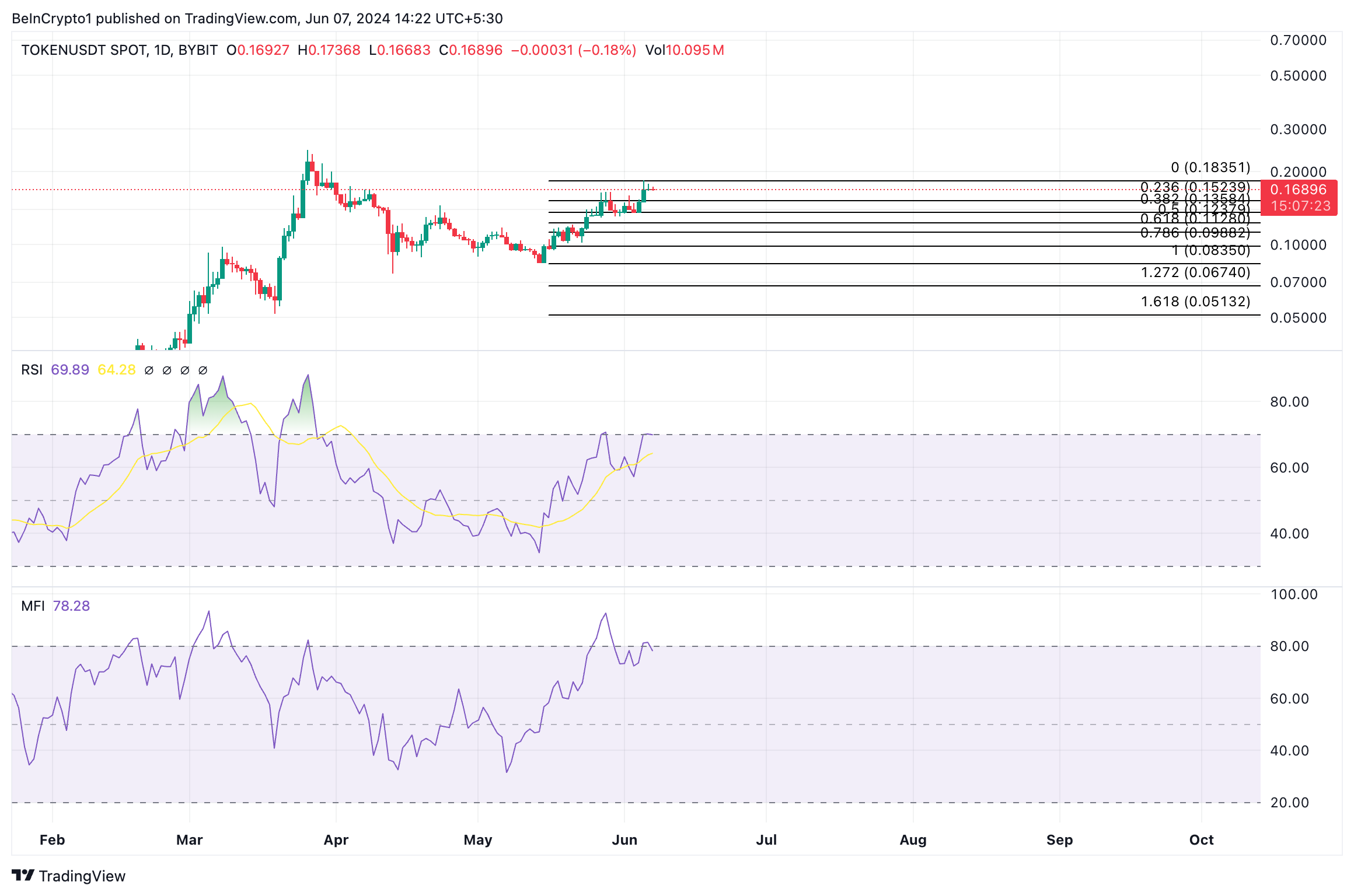Click the purple RSI value 69.89
Image resolution: width=1354 pixels, height=896 pixels.
click(70, 370)
